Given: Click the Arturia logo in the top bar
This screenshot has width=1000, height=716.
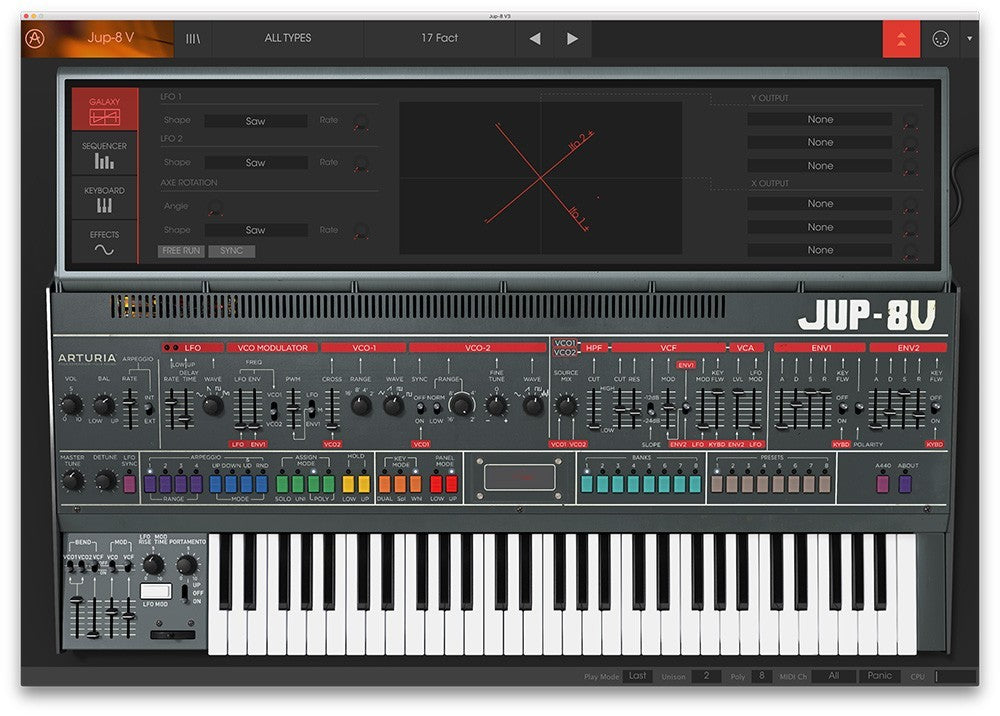Looking at the screenshot, I should click(34, 38).
